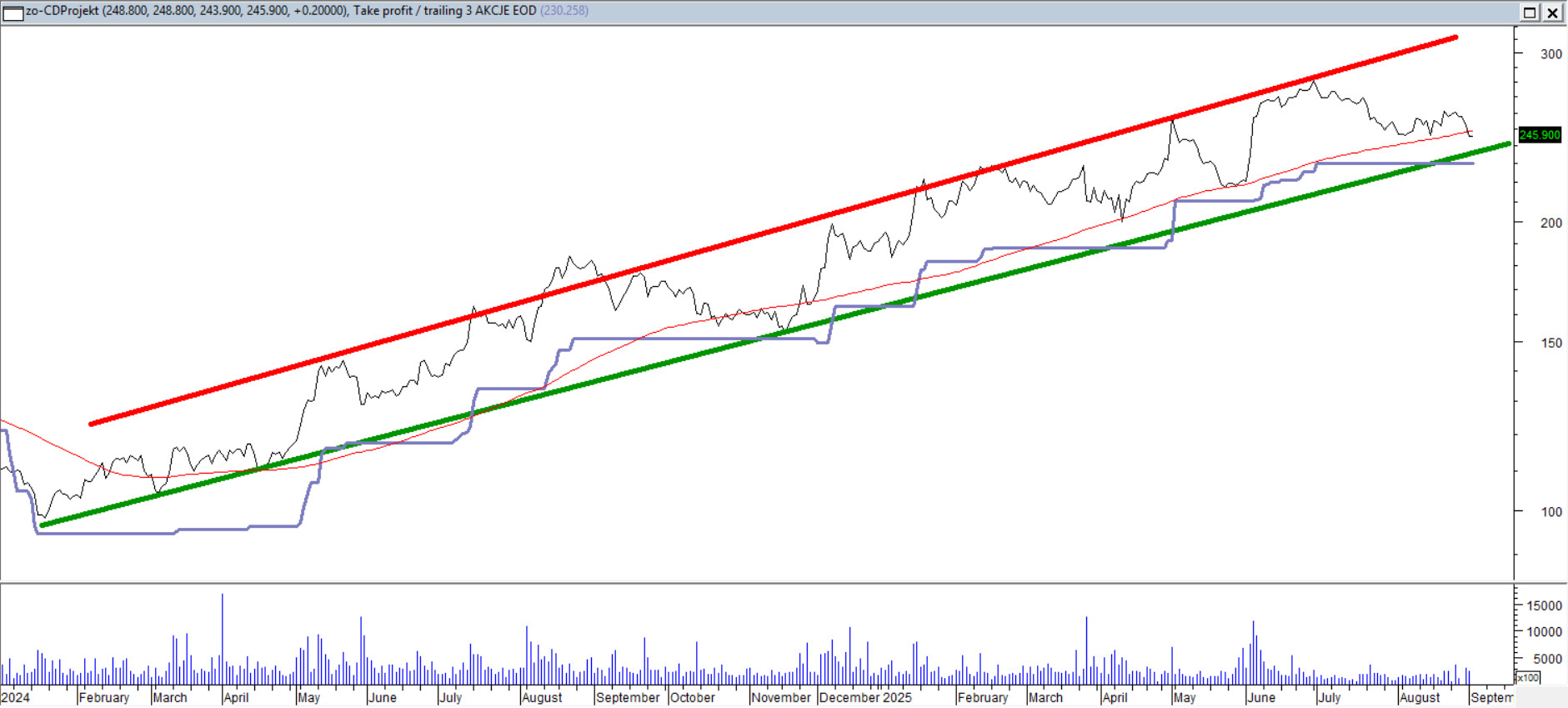Click the 300 level on price axis
1568x708 pixels.
(x=1550, y=54)
